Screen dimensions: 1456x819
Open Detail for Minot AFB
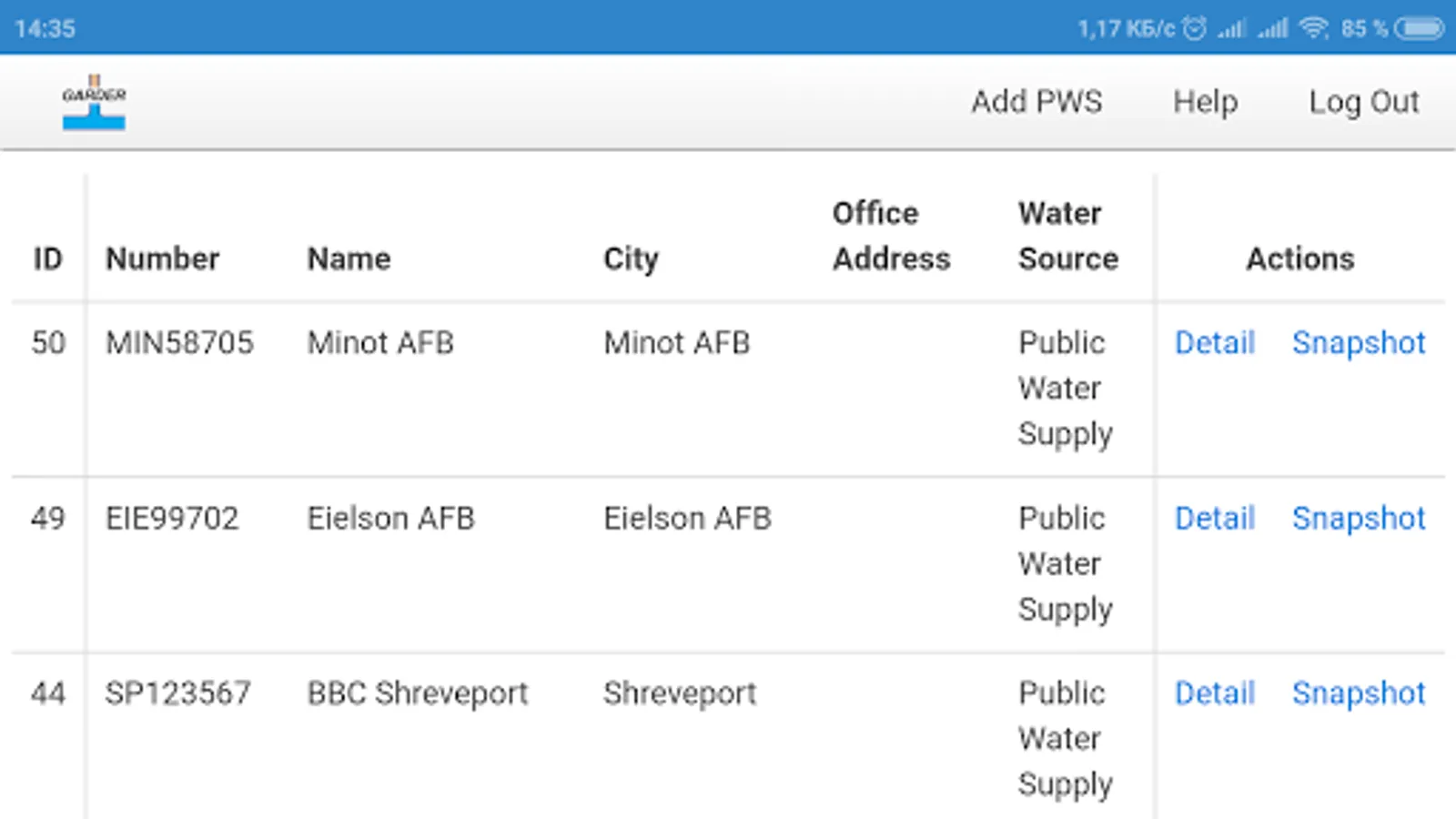(x=1215, y=343)
